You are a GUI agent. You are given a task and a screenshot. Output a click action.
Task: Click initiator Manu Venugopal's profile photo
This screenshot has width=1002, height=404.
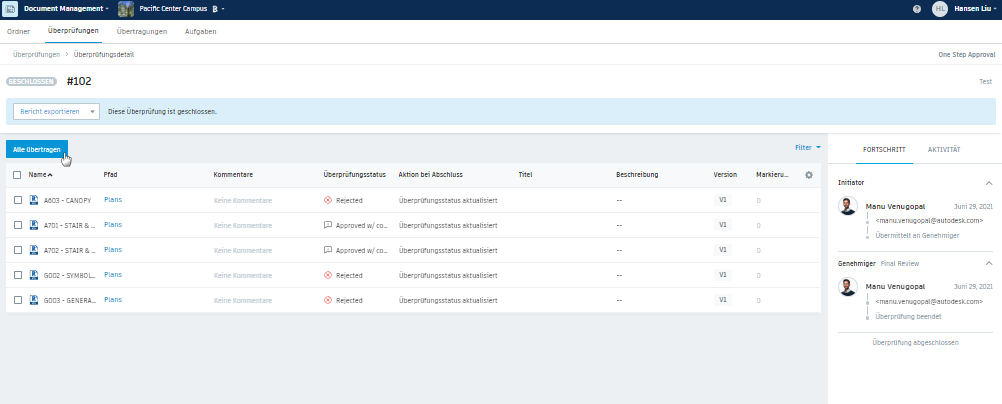(848, 206)
